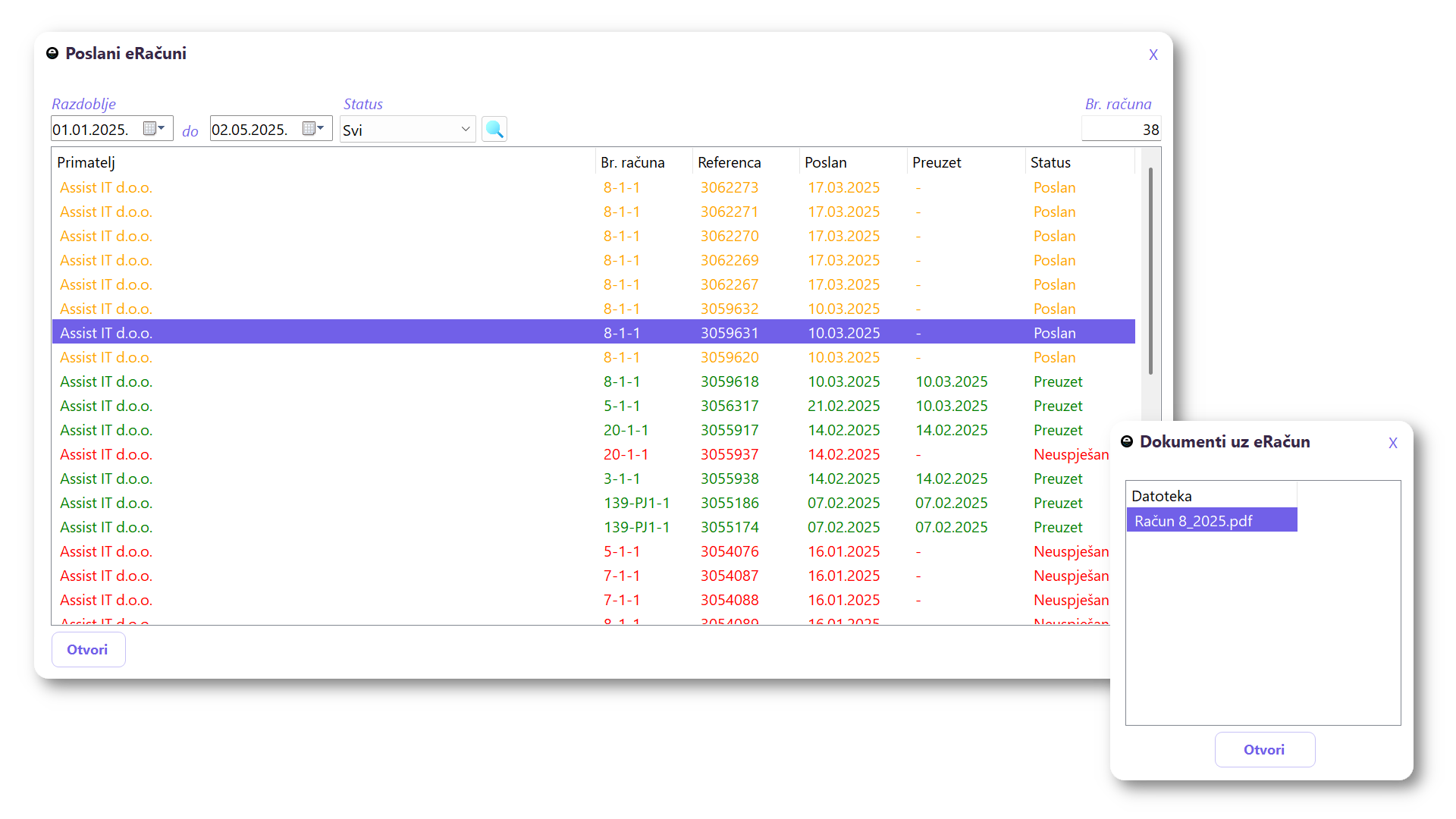Click Otvori in the Poslani eRačuni window
Viewport: 1456px width, 819px height.
click(x=88, y=650)
